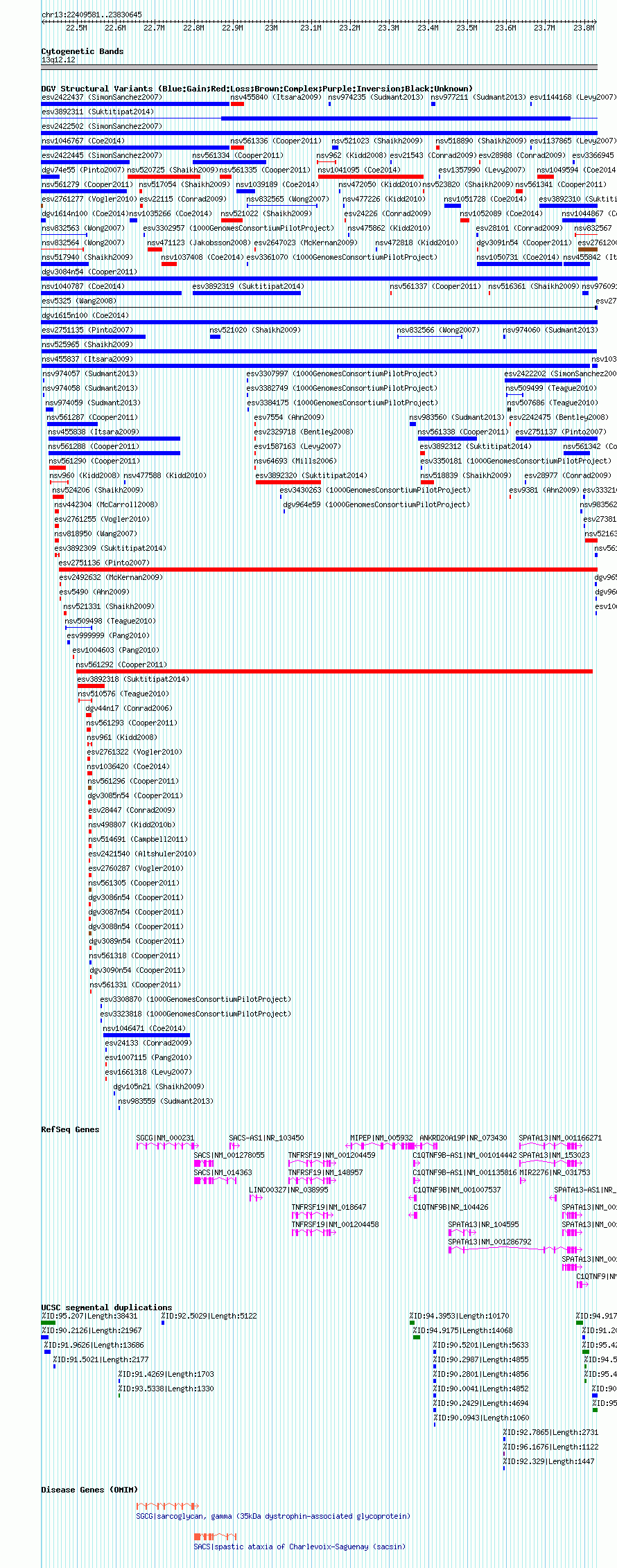Open the Disease Genes (OMIM) track heading
The image size is (617, 1568).
89,1490
